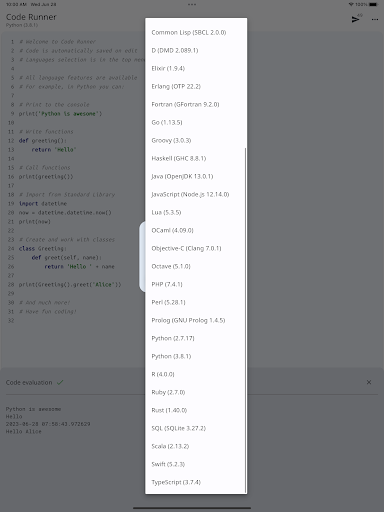
Task: Pick Erlang (OTP 22.2)
Action: click(196, 86)
